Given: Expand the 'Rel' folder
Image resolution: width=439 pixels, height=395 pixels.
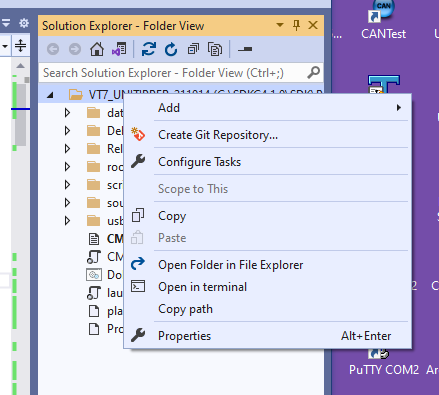Looking at the screenshot, I should 67,148.
